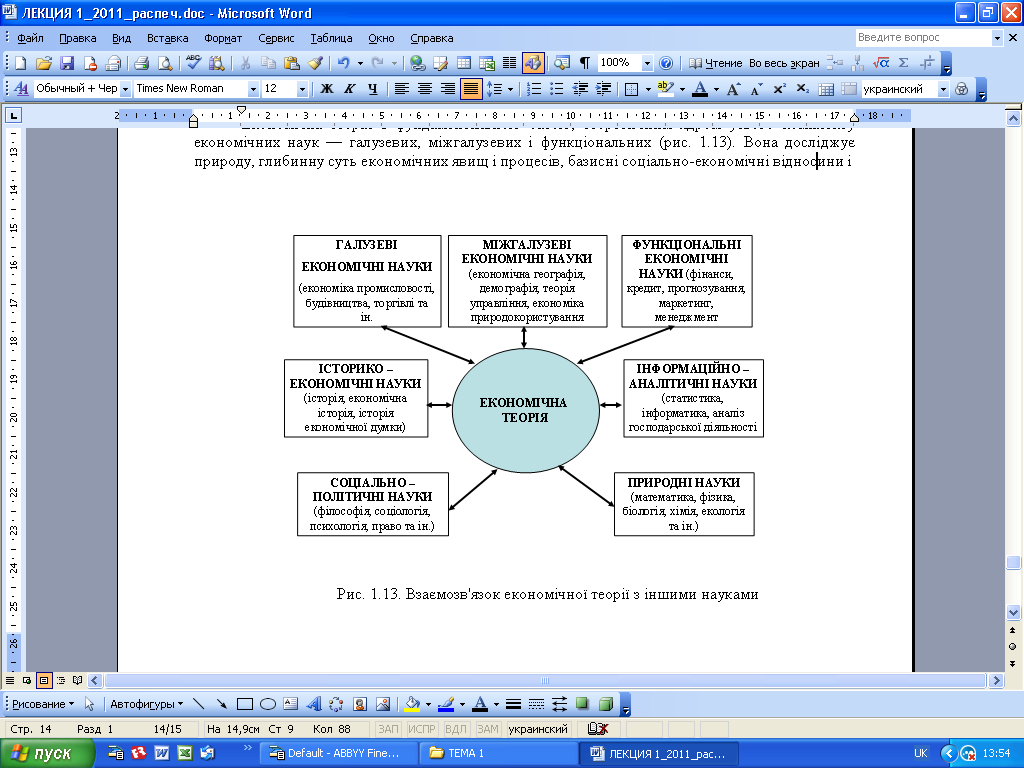
Task: Increase font size with large A icon
Action: tap(733, 89)
